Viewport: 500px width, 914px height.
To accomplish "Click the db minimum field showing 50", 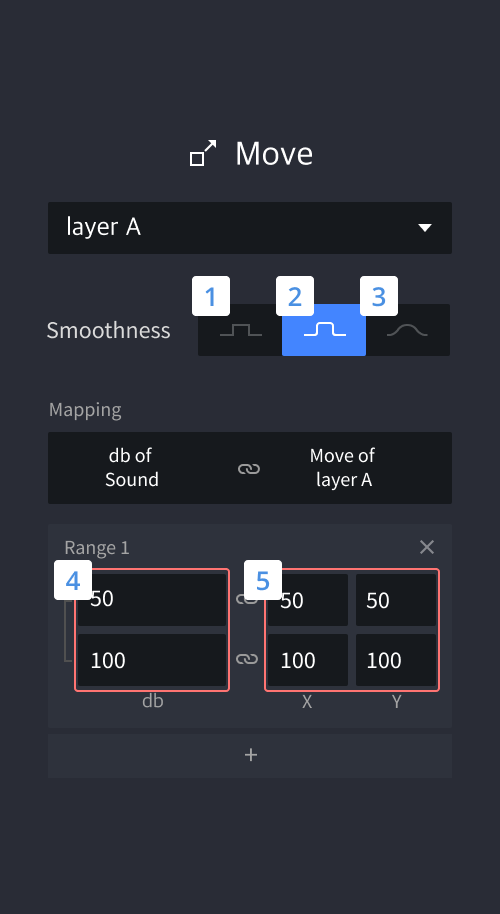I will click(152, 600).
